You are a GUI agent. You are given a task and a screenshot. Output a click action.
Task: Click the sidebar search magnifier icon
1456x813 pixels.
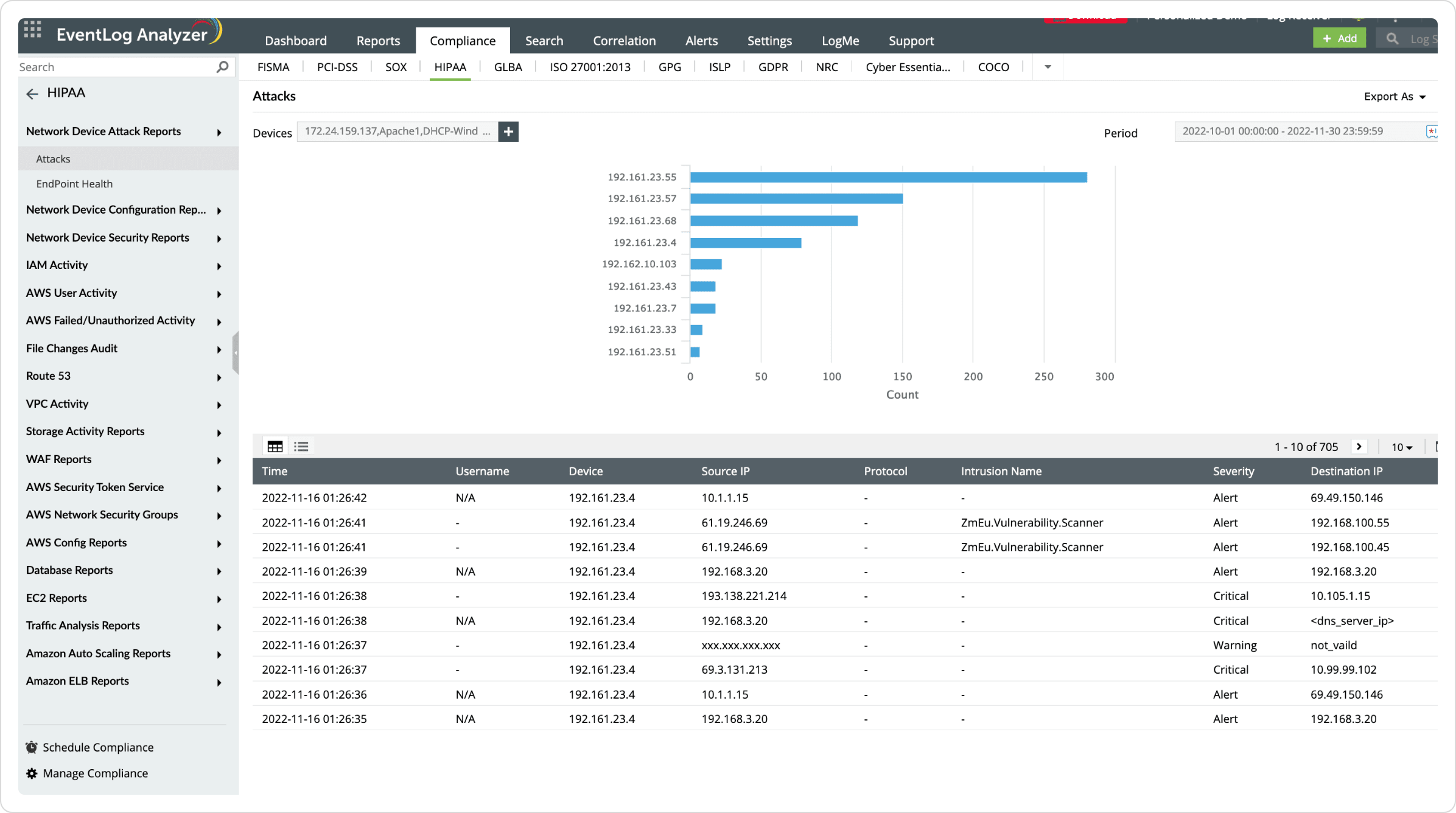point(222,67)
